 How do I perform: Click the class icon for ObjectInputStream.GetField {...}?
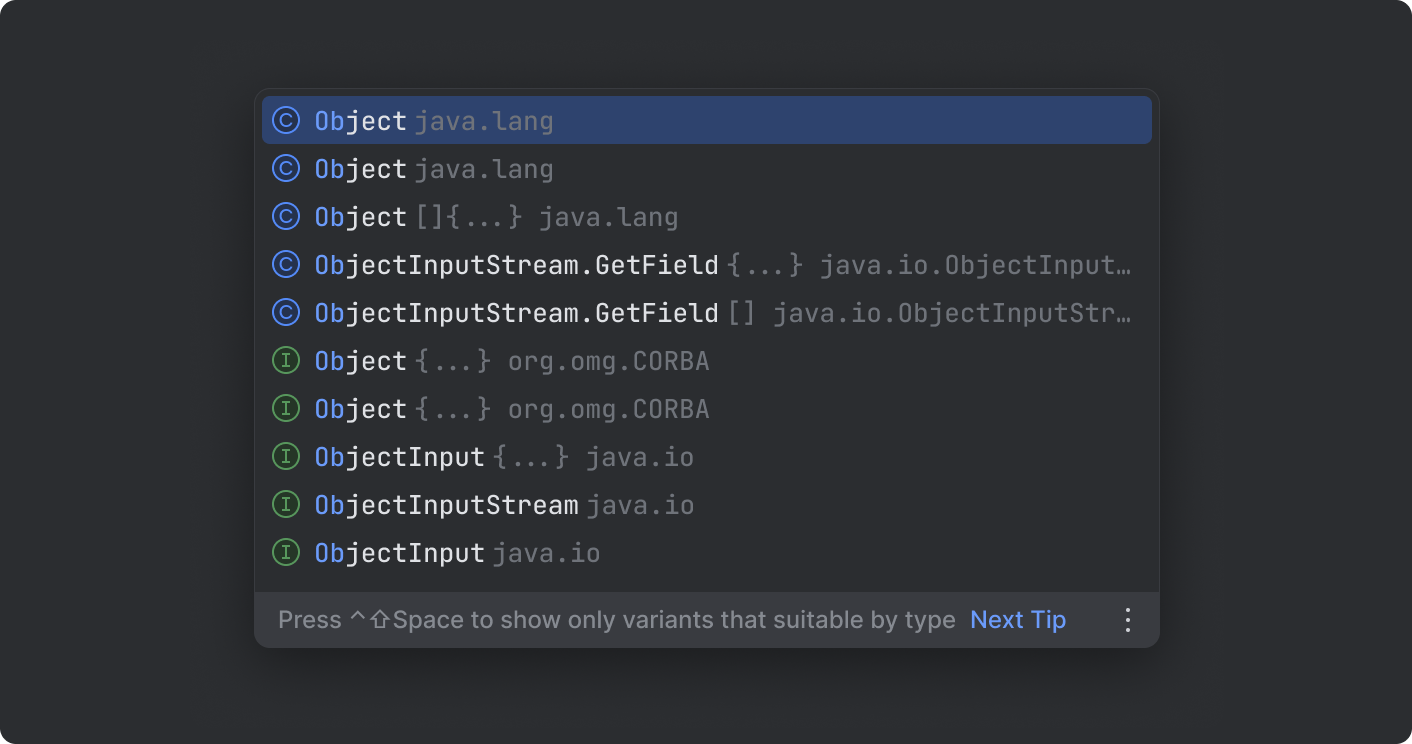pyautogui.click(x=286, y=264)
